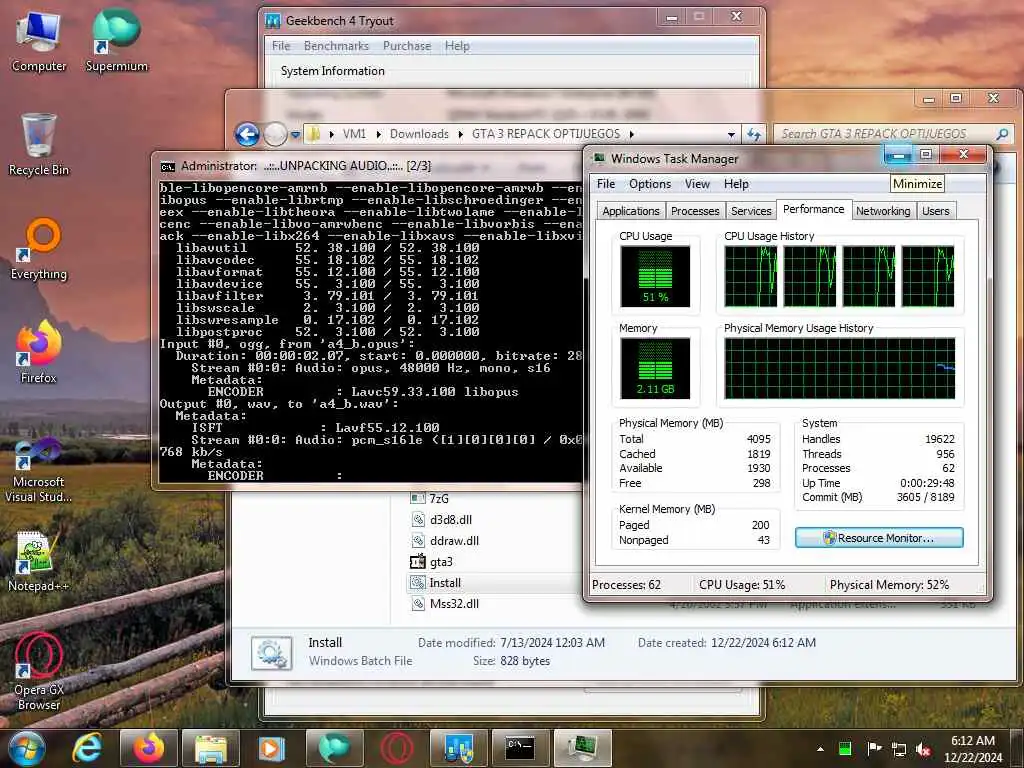This screenshot has width=1024, height=768.
Task: Click the Geekbench 4 Tryout title icon
Action: click(273, 21)
